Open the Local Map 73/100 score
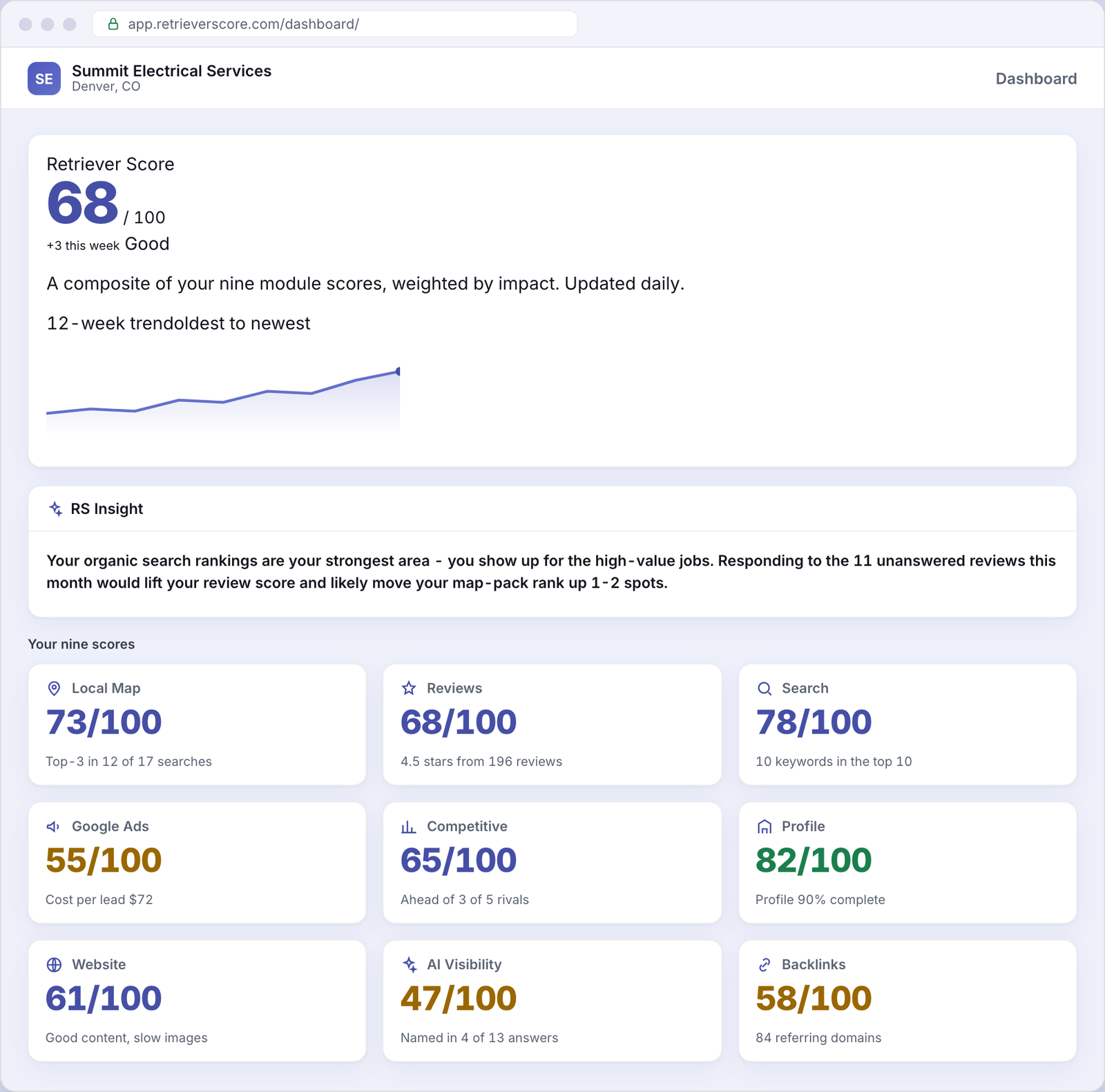The width and height of the screenshot is (1105, 1092). click(x=104, y=722)
